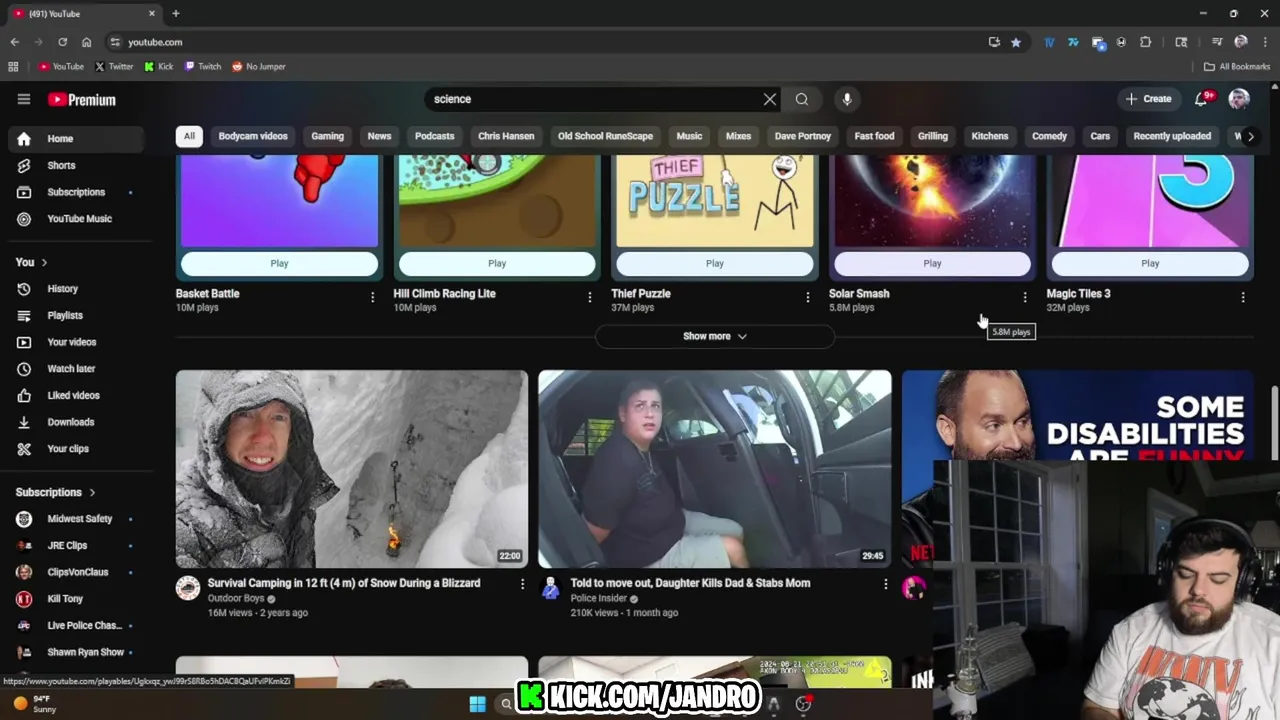Open the Survival Camping video thumbnail
The width and height of the screenshot is (1280, 720).
tap(352, 469)
